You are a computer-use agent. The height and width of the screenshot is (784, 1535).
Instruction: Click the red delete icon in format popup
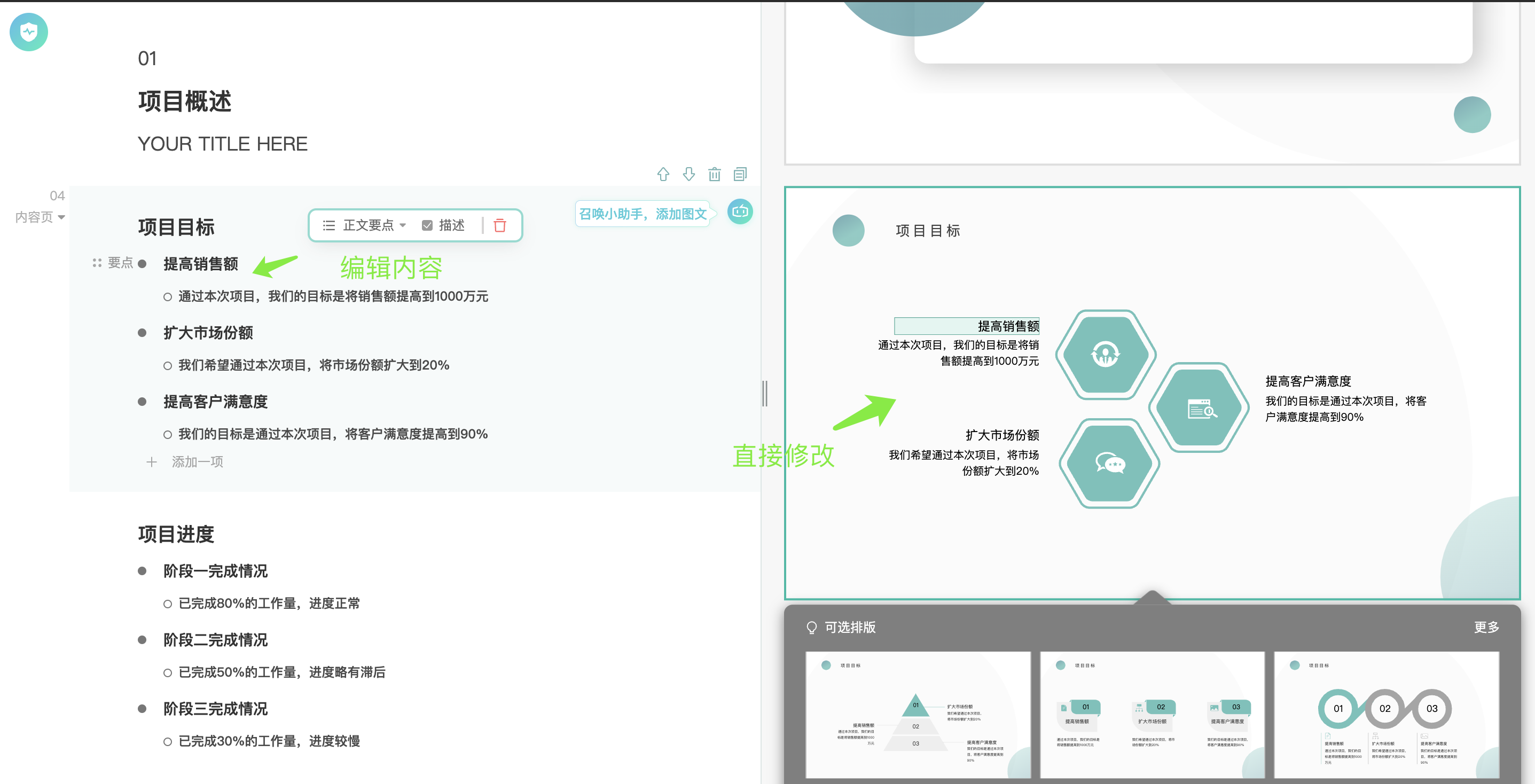500,225
